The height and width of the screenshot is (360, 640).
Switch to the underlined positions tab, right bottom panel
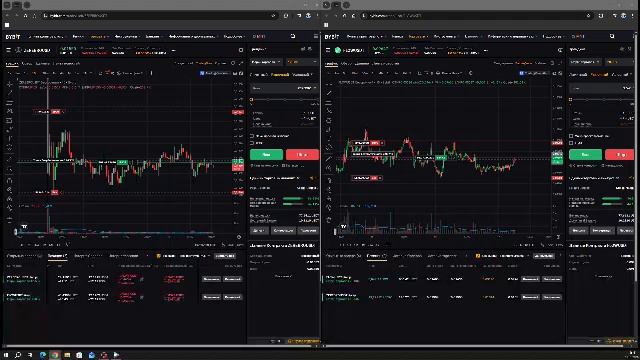coord(376,256)
